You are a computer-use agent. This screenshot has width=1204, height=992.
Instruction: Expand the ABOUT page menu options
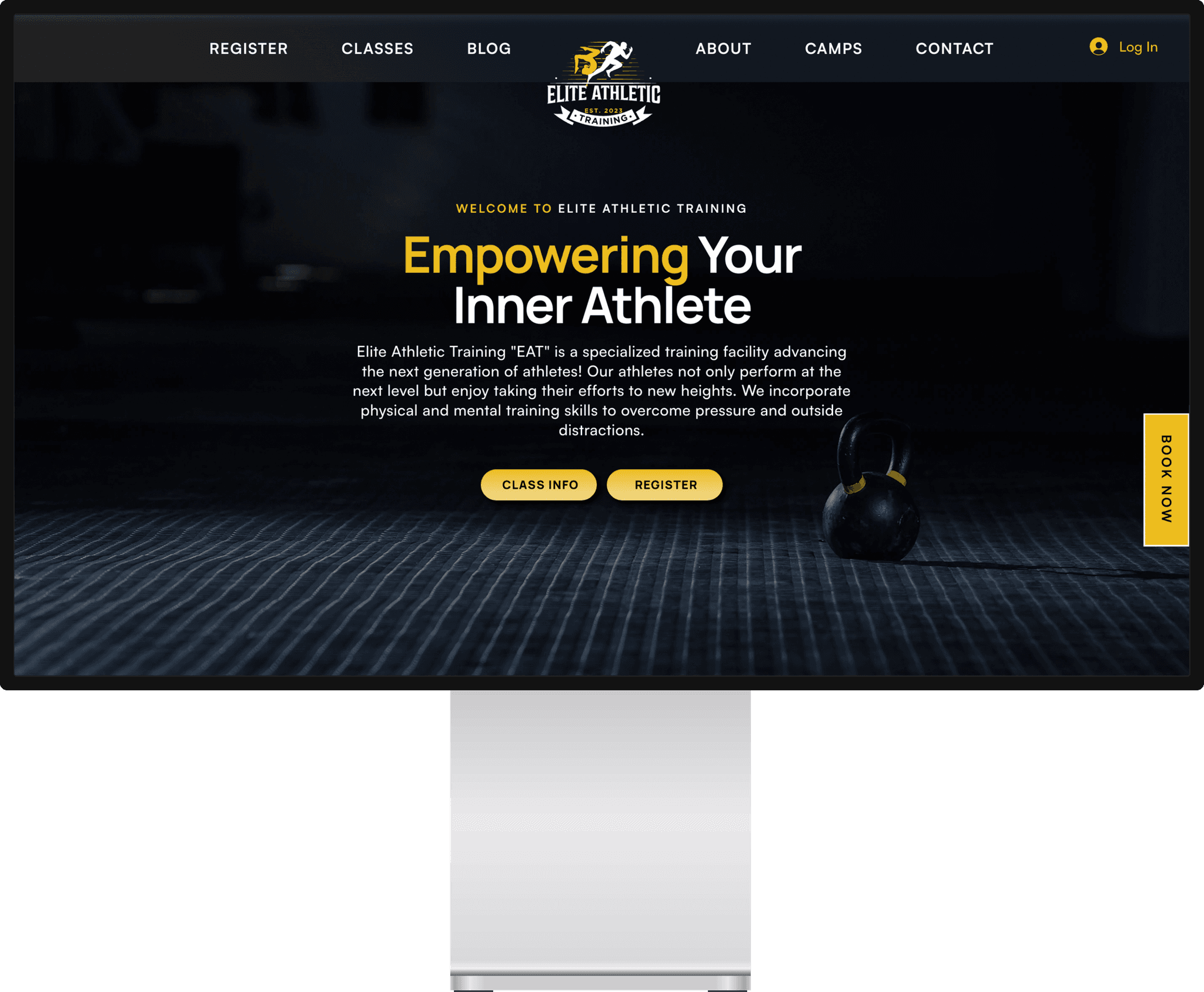coord(723,48)
